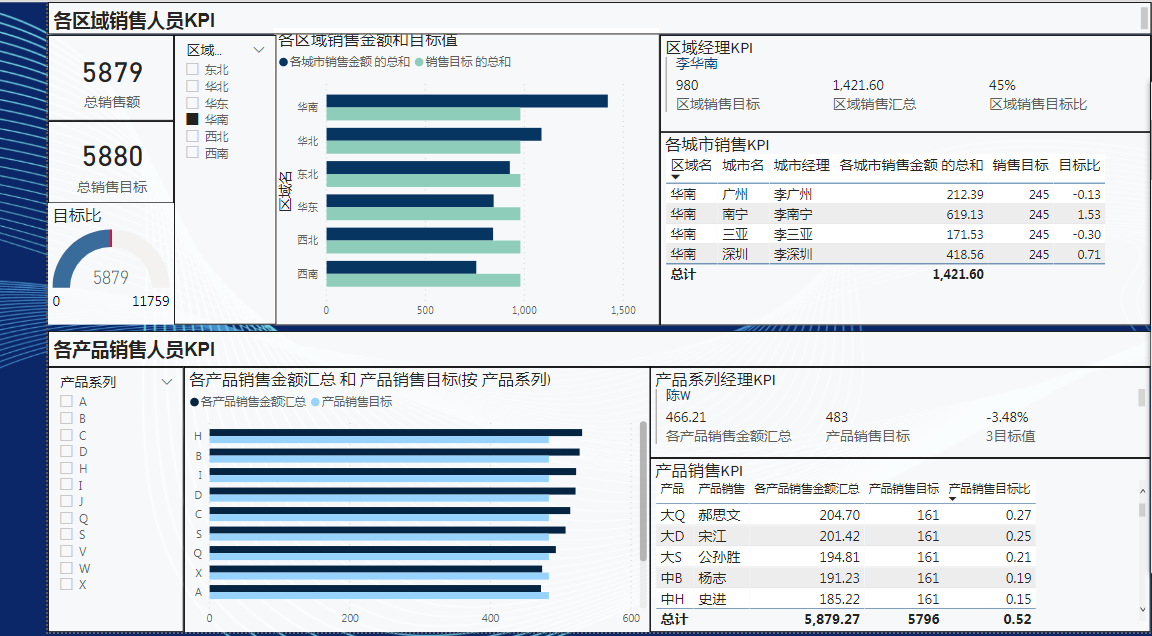The height and width of the screenshot is (636, 1152).
Task: Check product series X in 产品系列 slicer
Action: (x=66, y=585)
